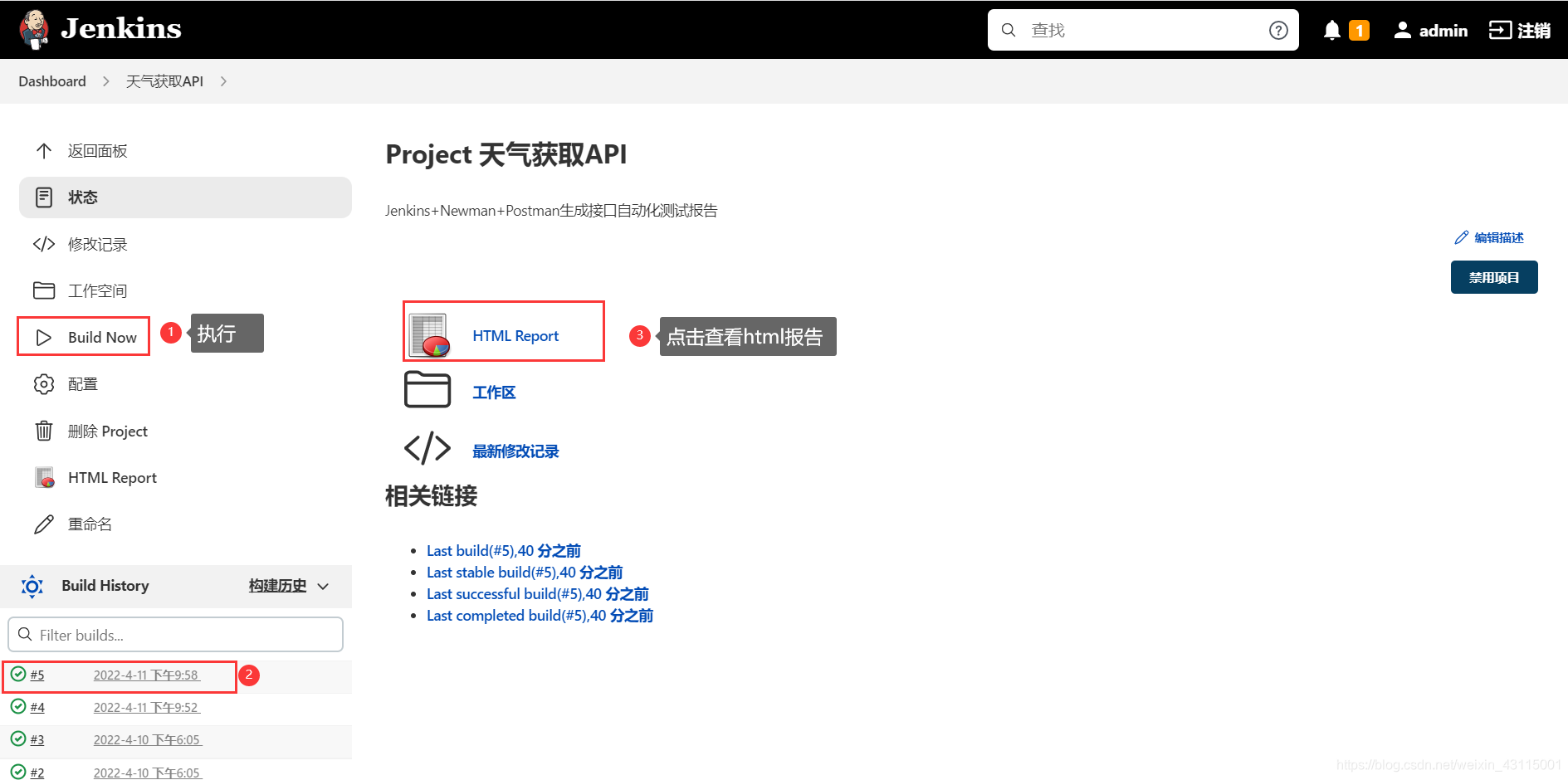The width and height of the screenshot is (1568, 780).
Task: Click the success status icon of build #5
Action: click(x=18, y=674)
